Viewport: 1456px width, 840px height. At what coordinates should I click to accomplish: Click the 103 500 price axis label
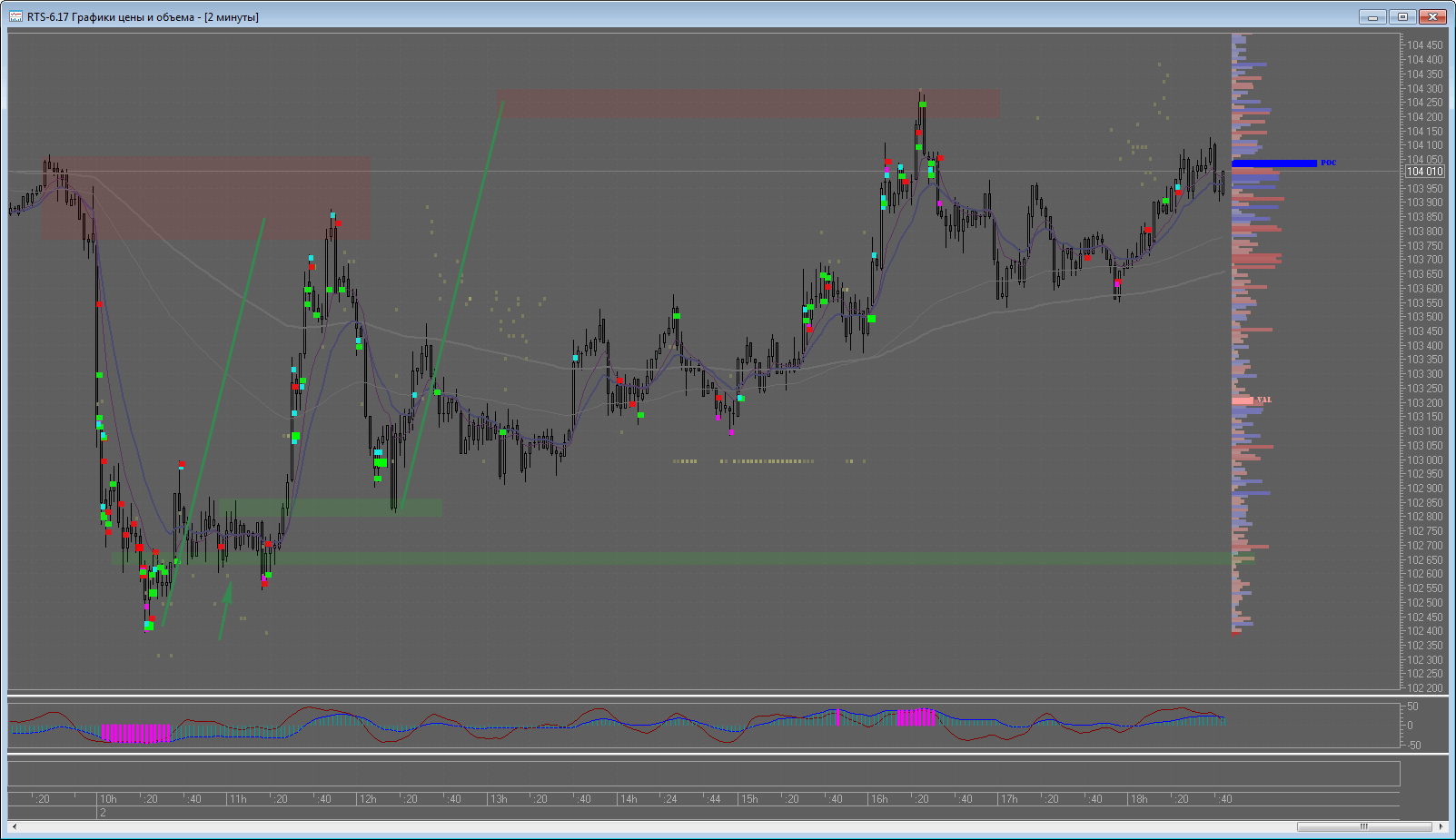(1424, 317)
